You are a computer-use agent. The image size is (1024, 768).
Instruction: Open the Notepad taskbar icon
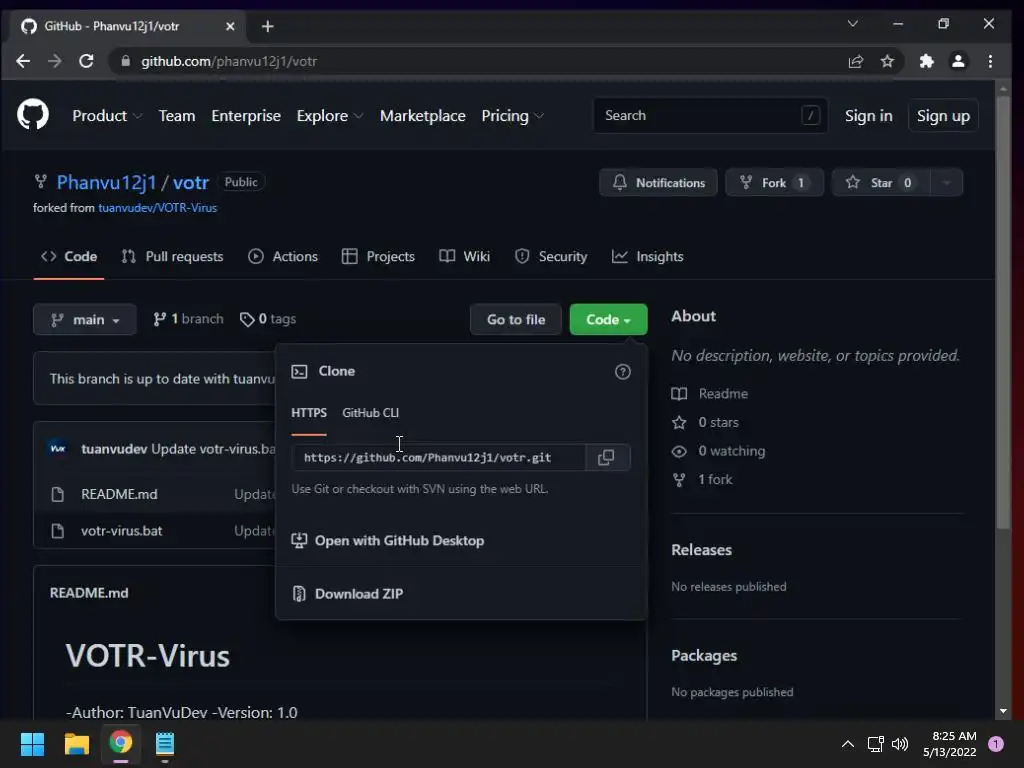[x=165, y=744]
